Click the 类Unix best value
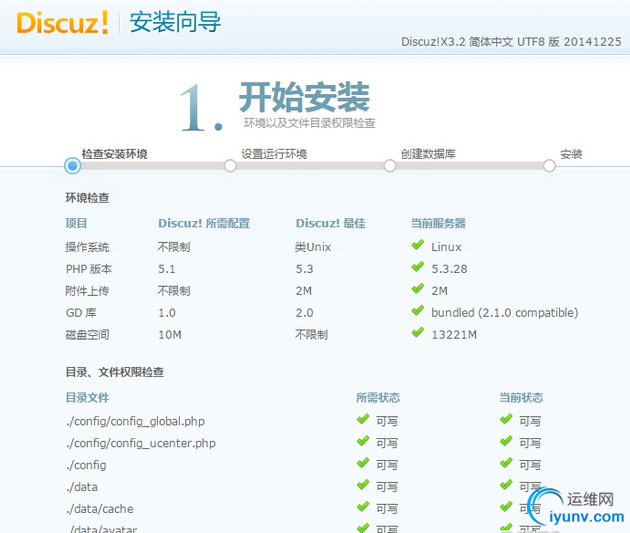The image size is (630, 533). [313, 247]
